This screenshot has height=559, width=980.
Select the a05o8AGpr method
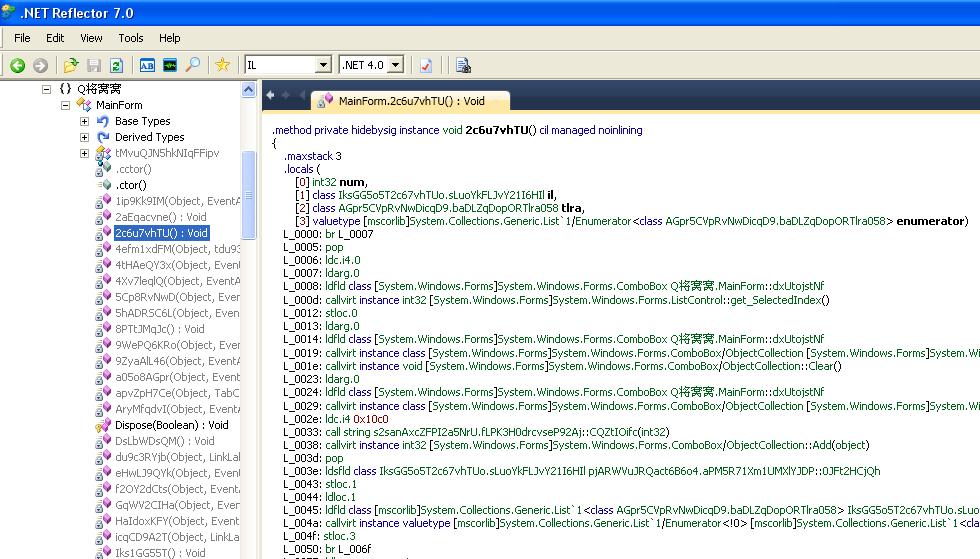(x=177, y=377)
